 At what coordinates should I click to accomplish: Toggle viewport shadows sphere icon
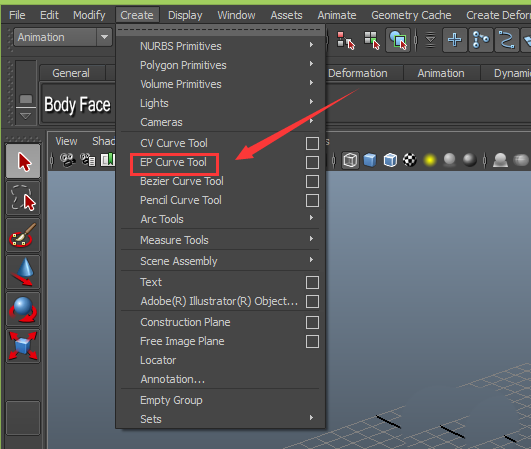point(449,160)
